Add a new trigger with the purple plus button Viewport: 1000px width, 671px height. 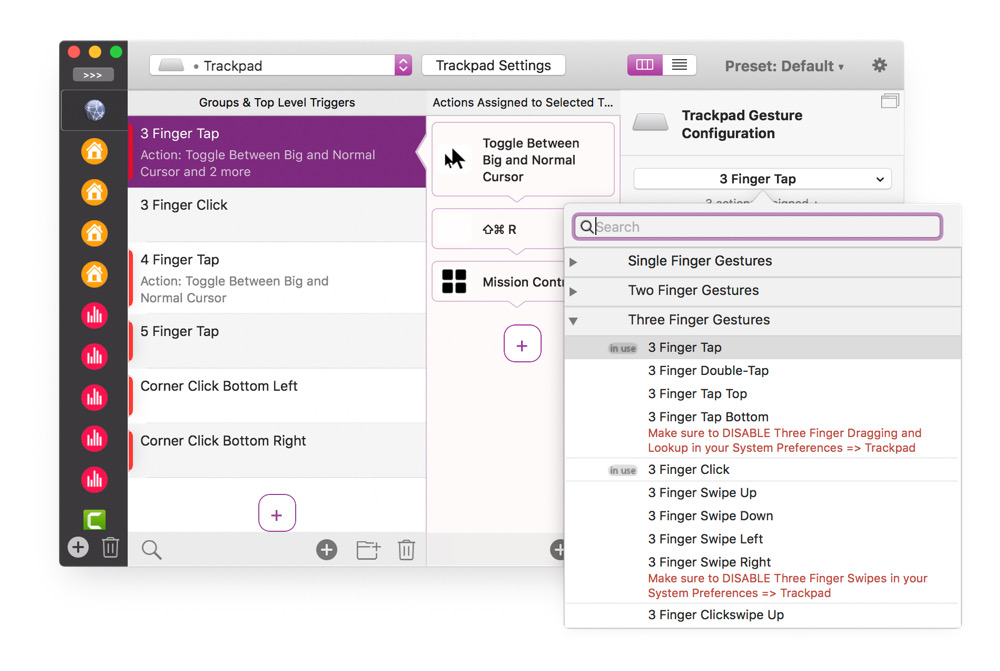point(276,514)
